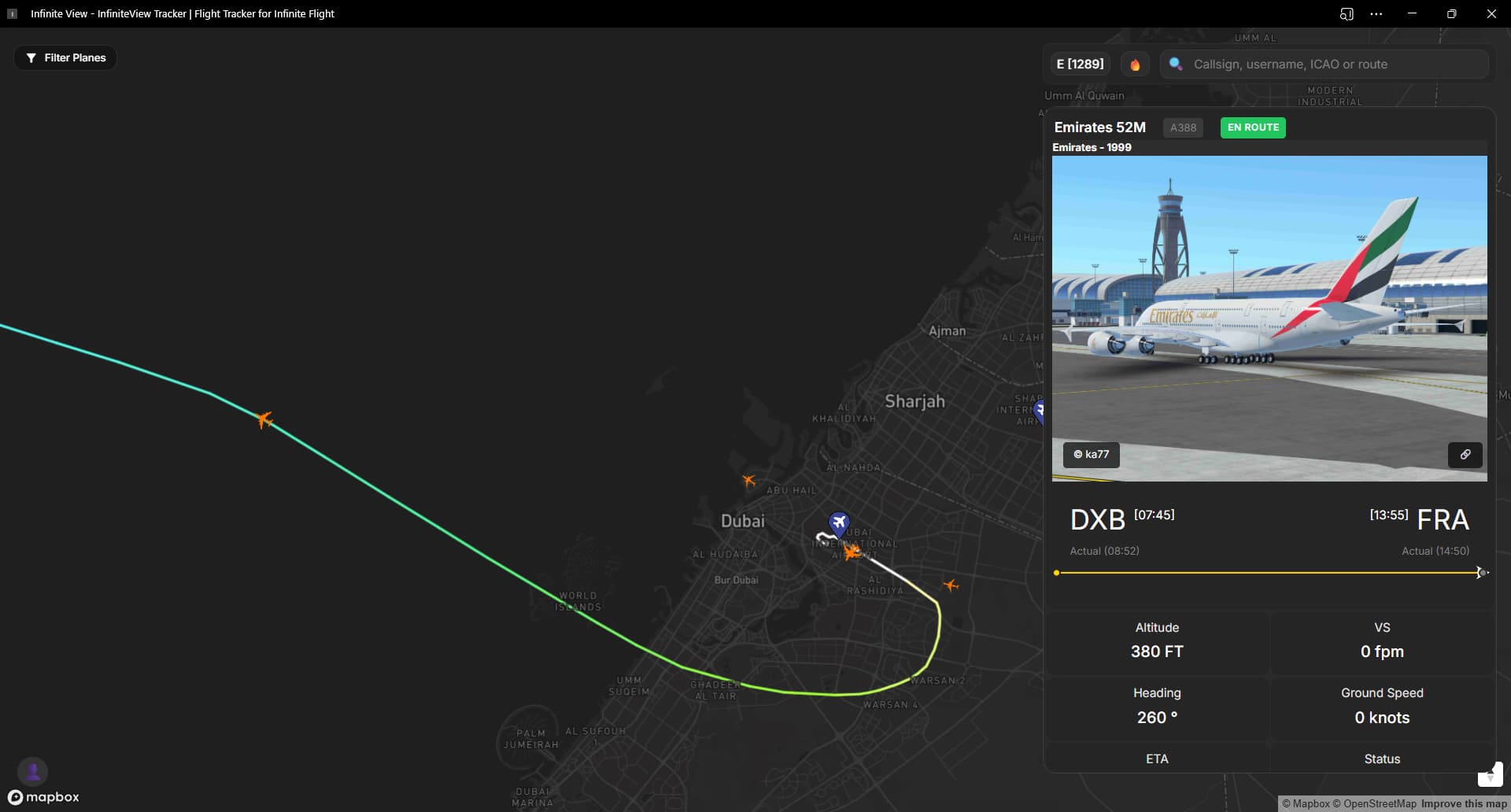Click the Ajman label on the map
The width and height of the screenshot is (1511, 812).
(947, 331)
